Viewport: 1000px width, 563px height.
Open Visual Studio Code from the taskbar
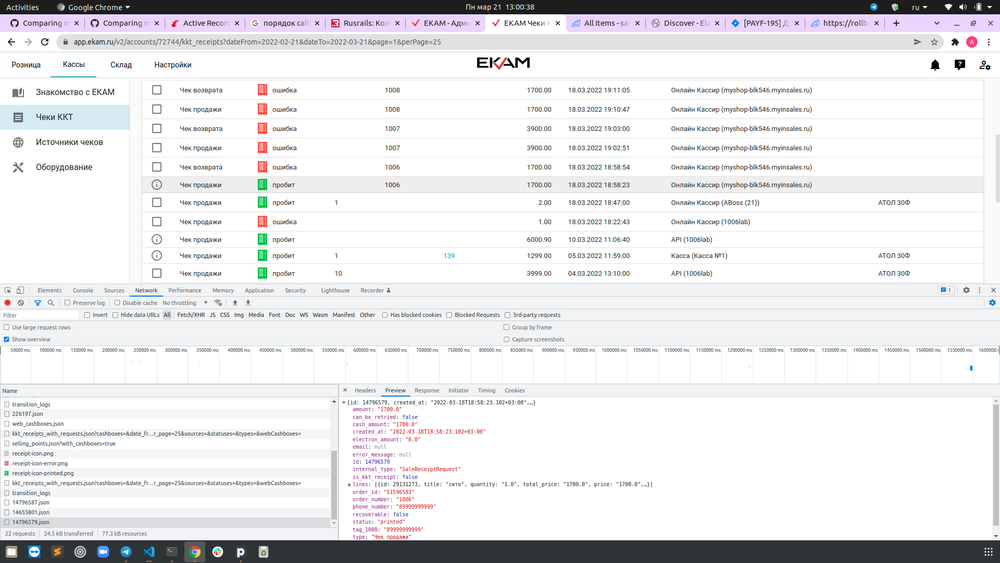point(148,551)
